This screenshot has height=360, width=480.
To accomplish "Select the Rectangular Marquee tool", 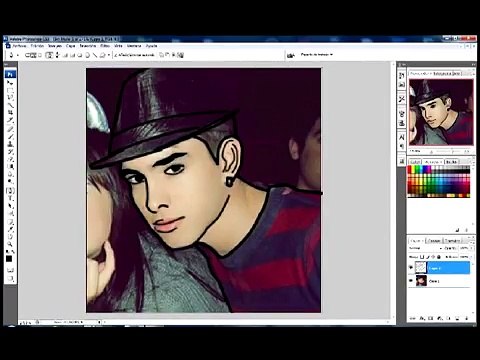I will (10, 90).
